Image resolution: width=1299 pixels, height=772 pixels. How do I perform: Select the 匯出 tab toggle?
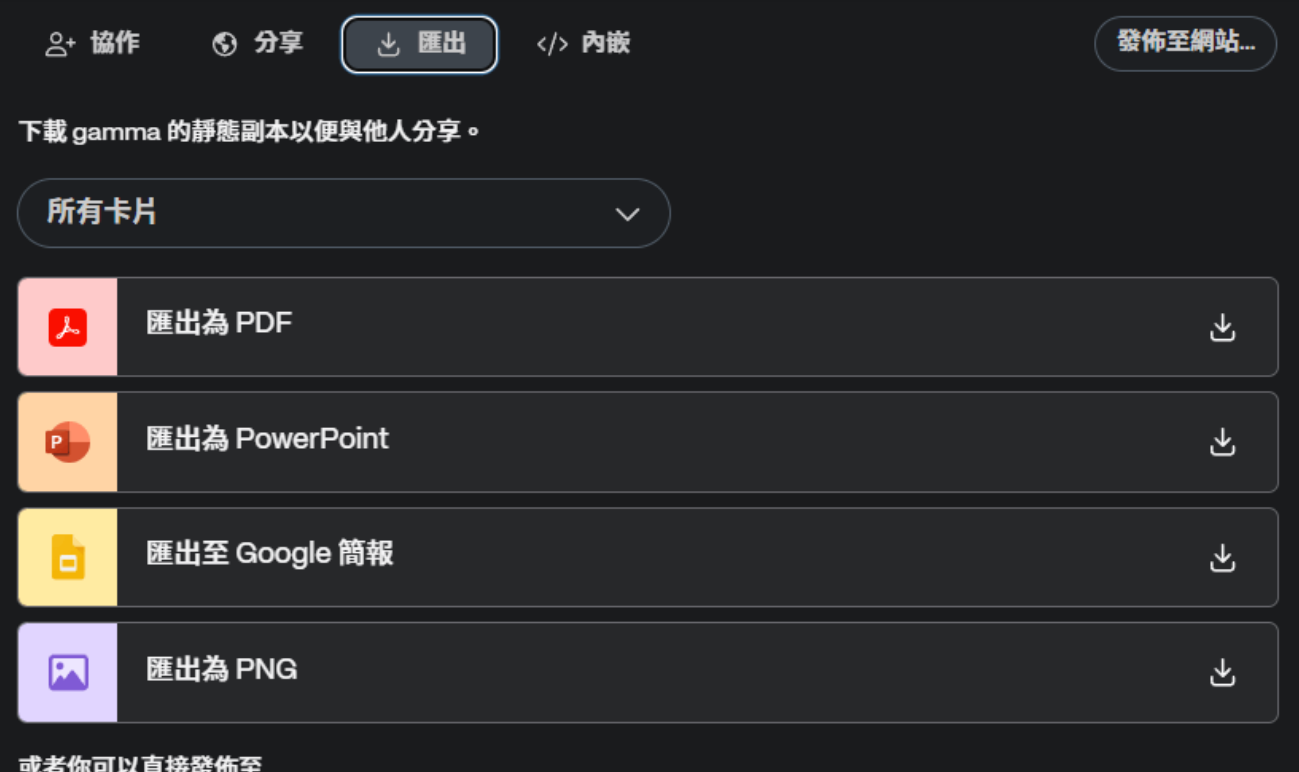pos(418,43)
